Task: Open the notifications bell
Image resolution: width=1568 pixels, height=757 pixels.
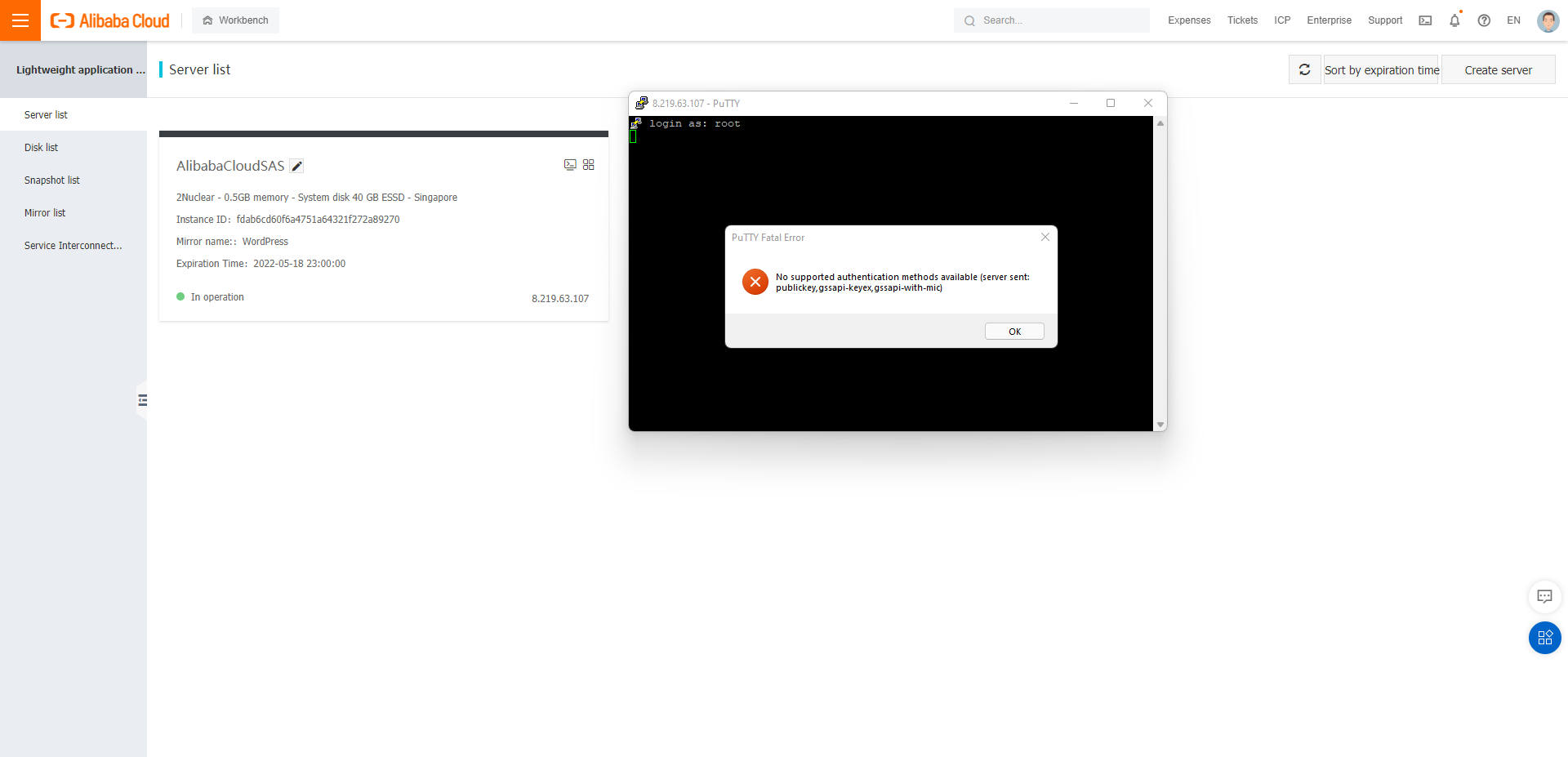Action: tap(1454, 20)
